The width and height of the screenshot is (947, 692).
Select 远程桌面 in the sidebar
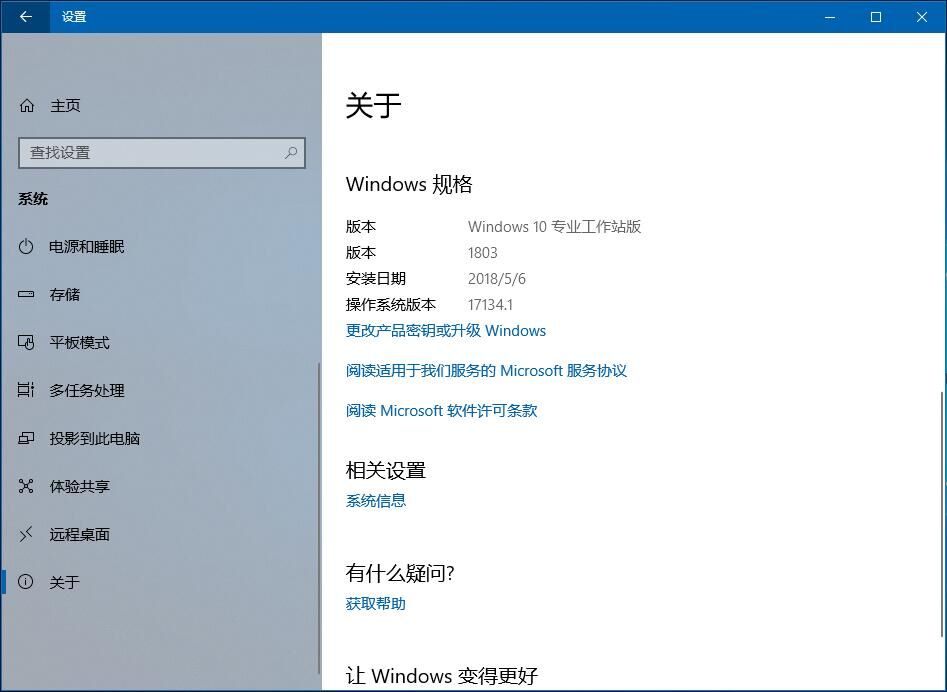pos(80,535)
